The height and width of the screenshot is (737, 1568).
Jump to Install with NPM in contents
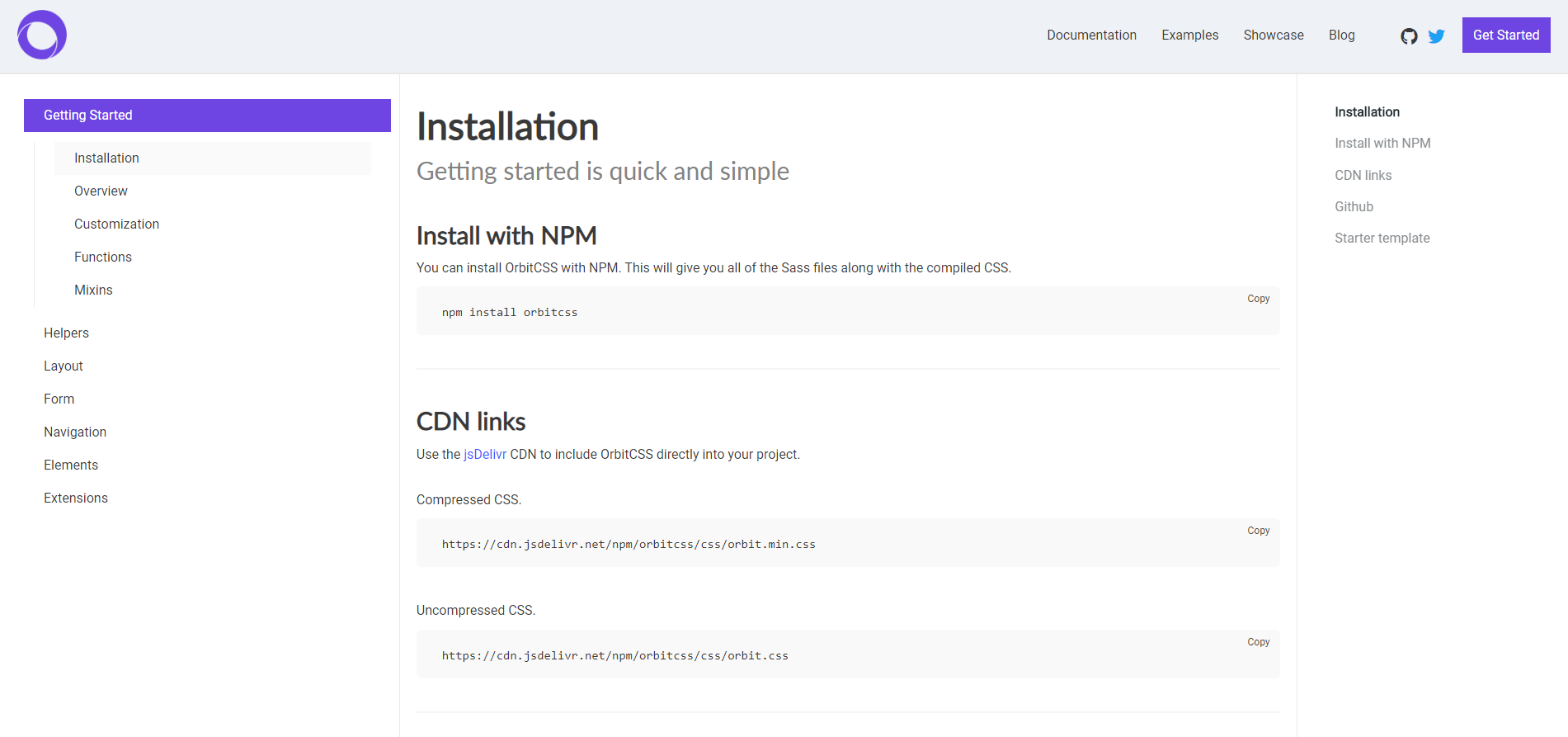(1382, 143)
